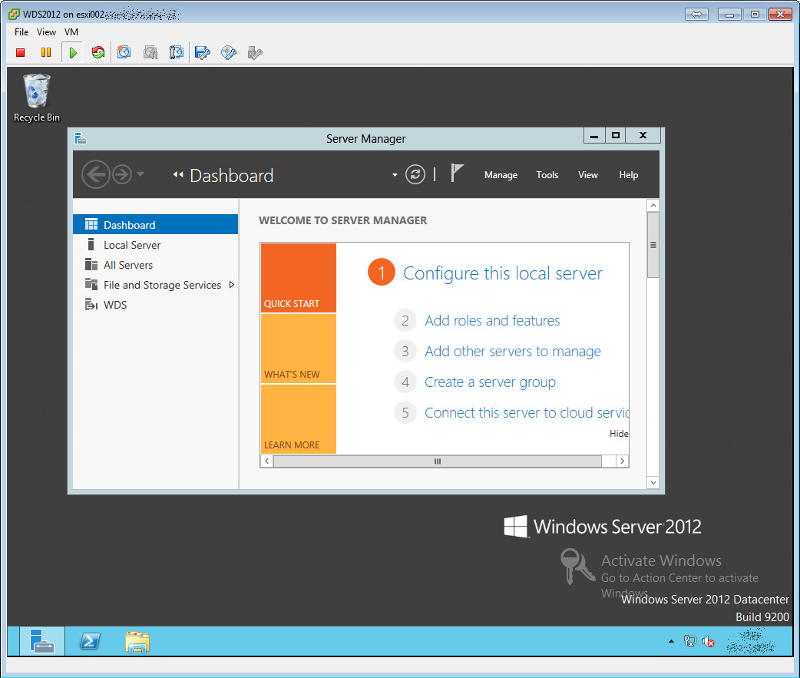Open File Explorer from the taskbar
This screenshot has height=678, width=800.
pyautogui.click(x=137, y=642)
